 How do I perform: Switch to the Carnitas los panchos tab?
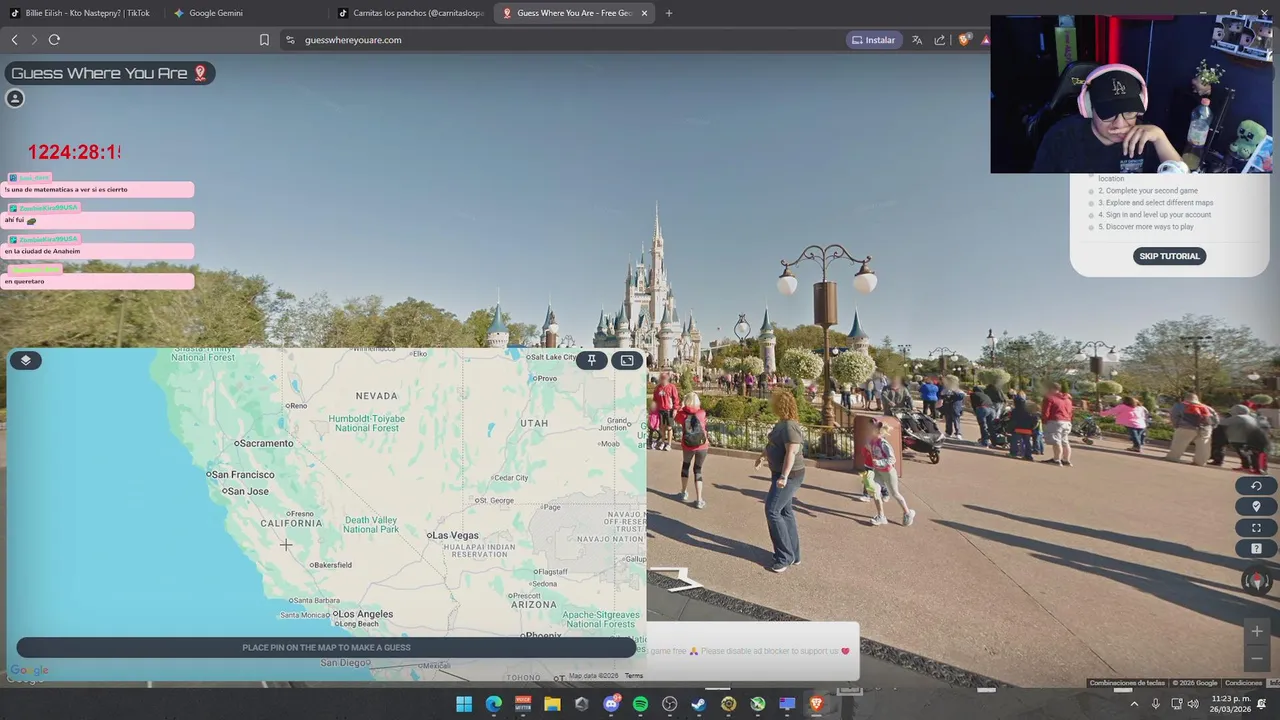point(411,13)
